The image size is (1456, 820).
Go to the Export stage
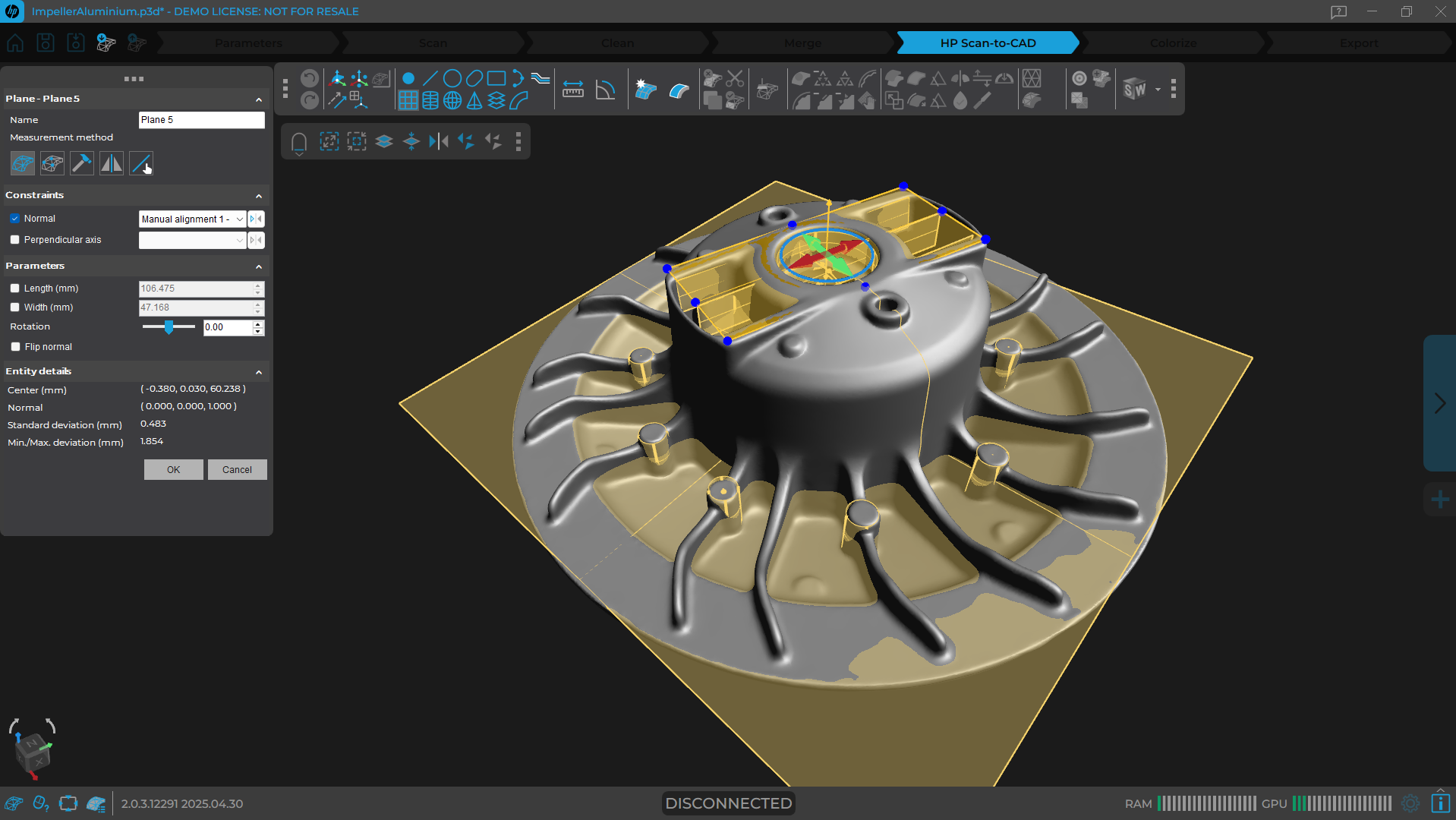point(1358,43)
